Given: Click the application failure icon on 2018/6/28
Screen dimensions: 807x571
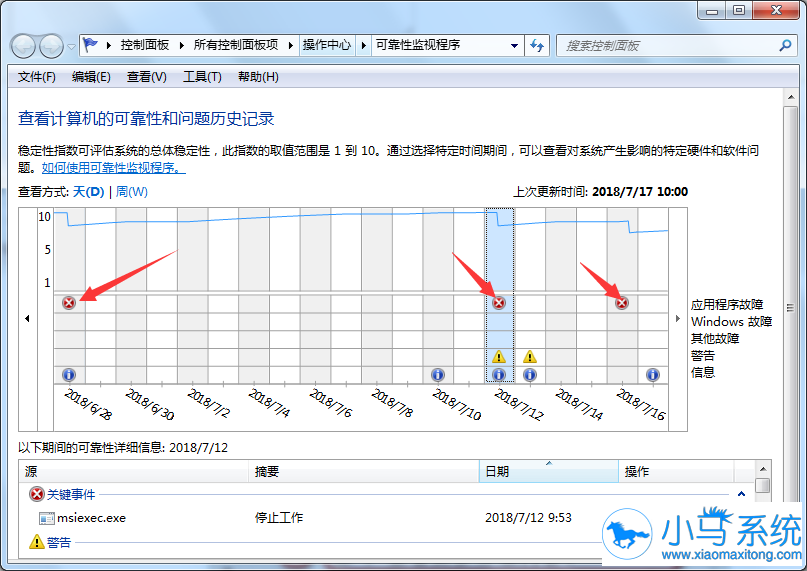Looking at the screenshot, I should tap(69, 303).
